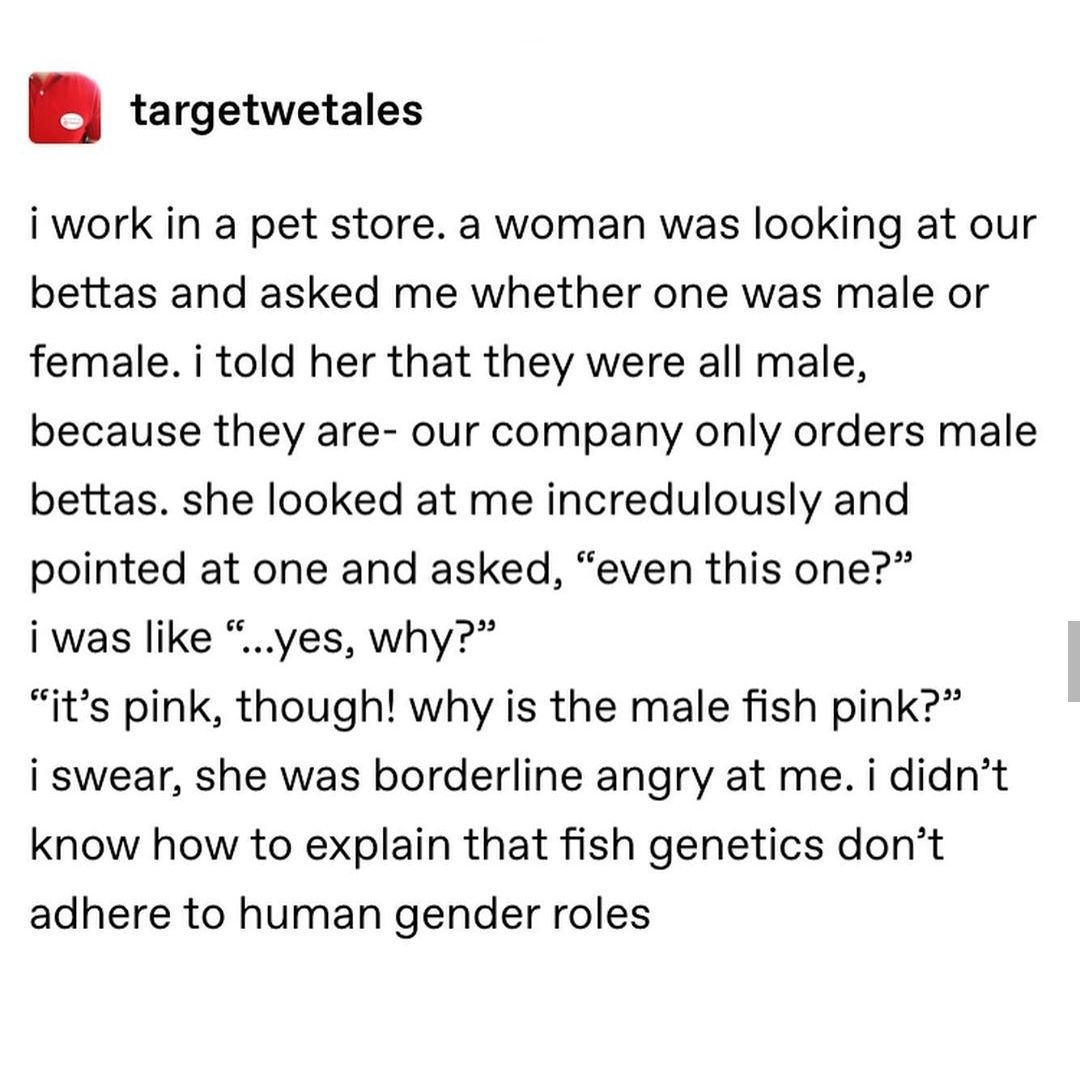Open the targetwetales blog username
Screen dimensions: 1080x1078
277,109
